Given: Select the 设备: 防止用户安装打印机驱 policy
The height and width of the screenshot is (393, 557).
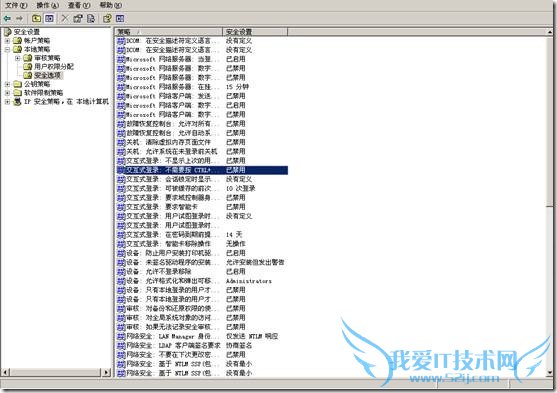Looking at the screenshot, I should 169,253.
